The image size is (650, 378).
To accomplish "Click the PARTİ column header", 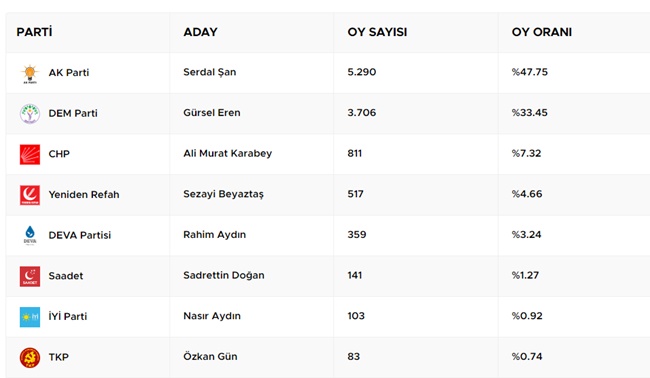I will [x=34, y=32].
